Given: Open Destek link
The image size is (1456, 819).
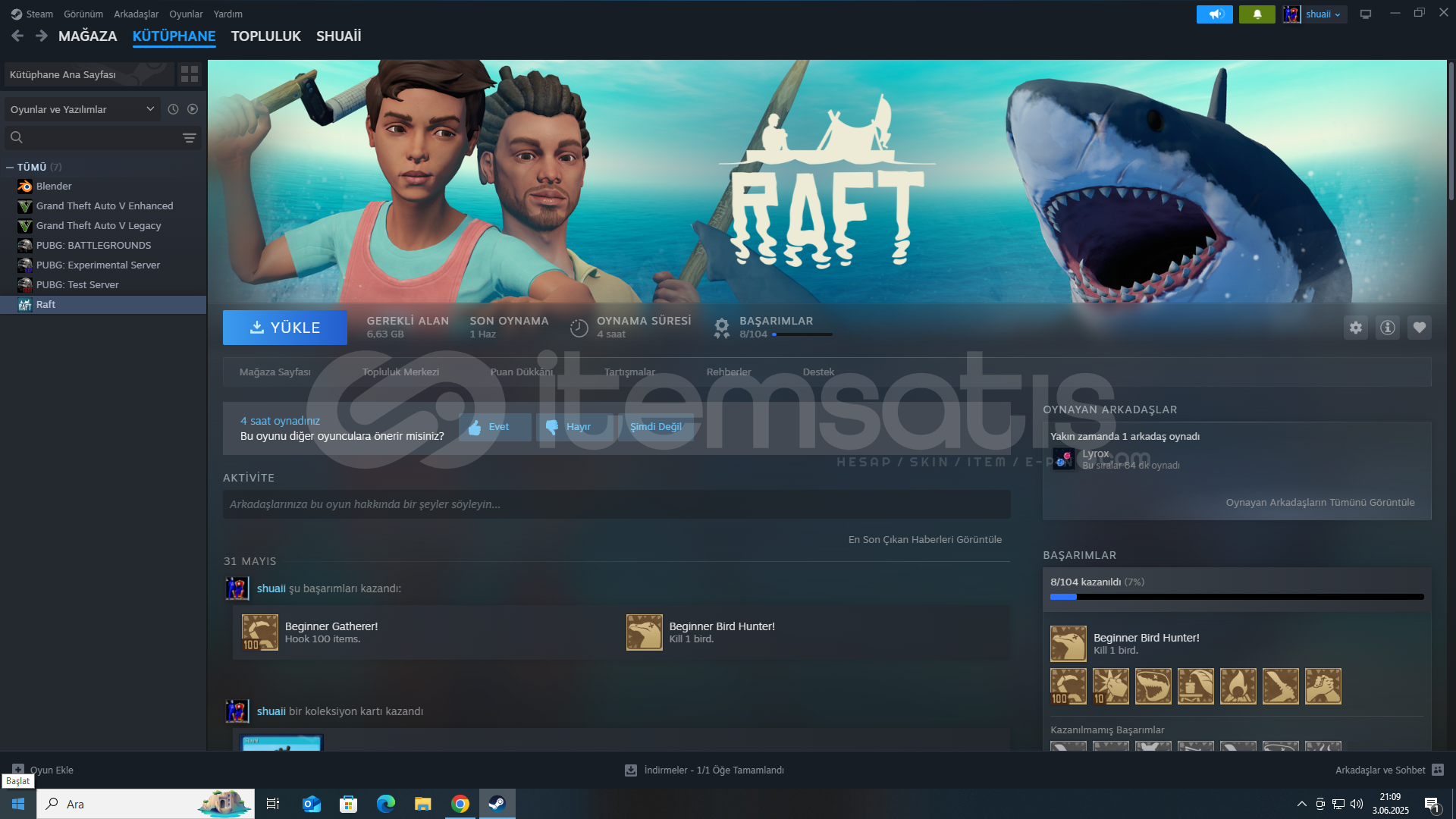Looking at the screenshot, I should click(x=818, y=372).
